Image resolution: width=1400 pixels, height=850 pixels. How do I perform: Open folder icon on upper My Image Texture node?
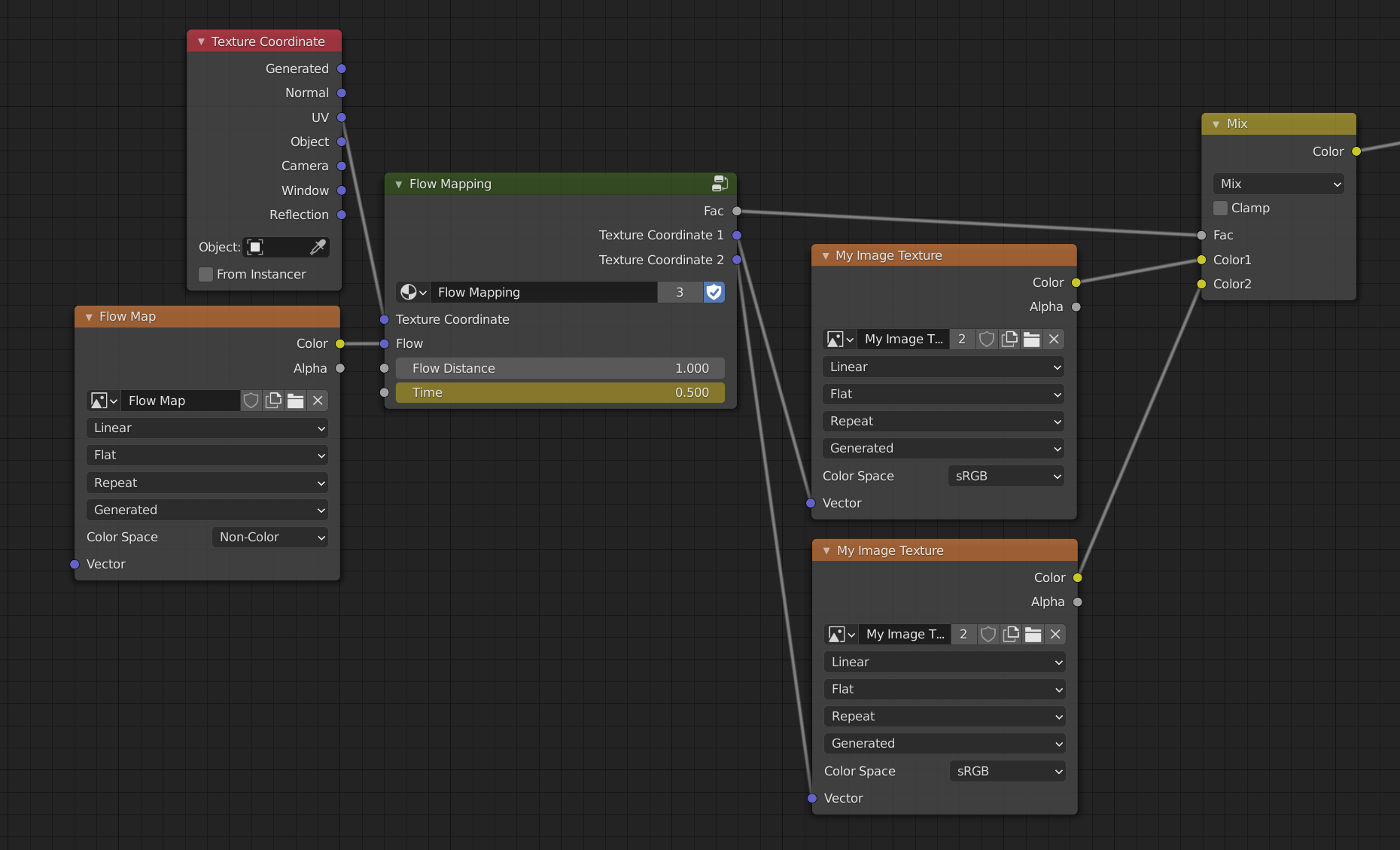coord(1031,339)
